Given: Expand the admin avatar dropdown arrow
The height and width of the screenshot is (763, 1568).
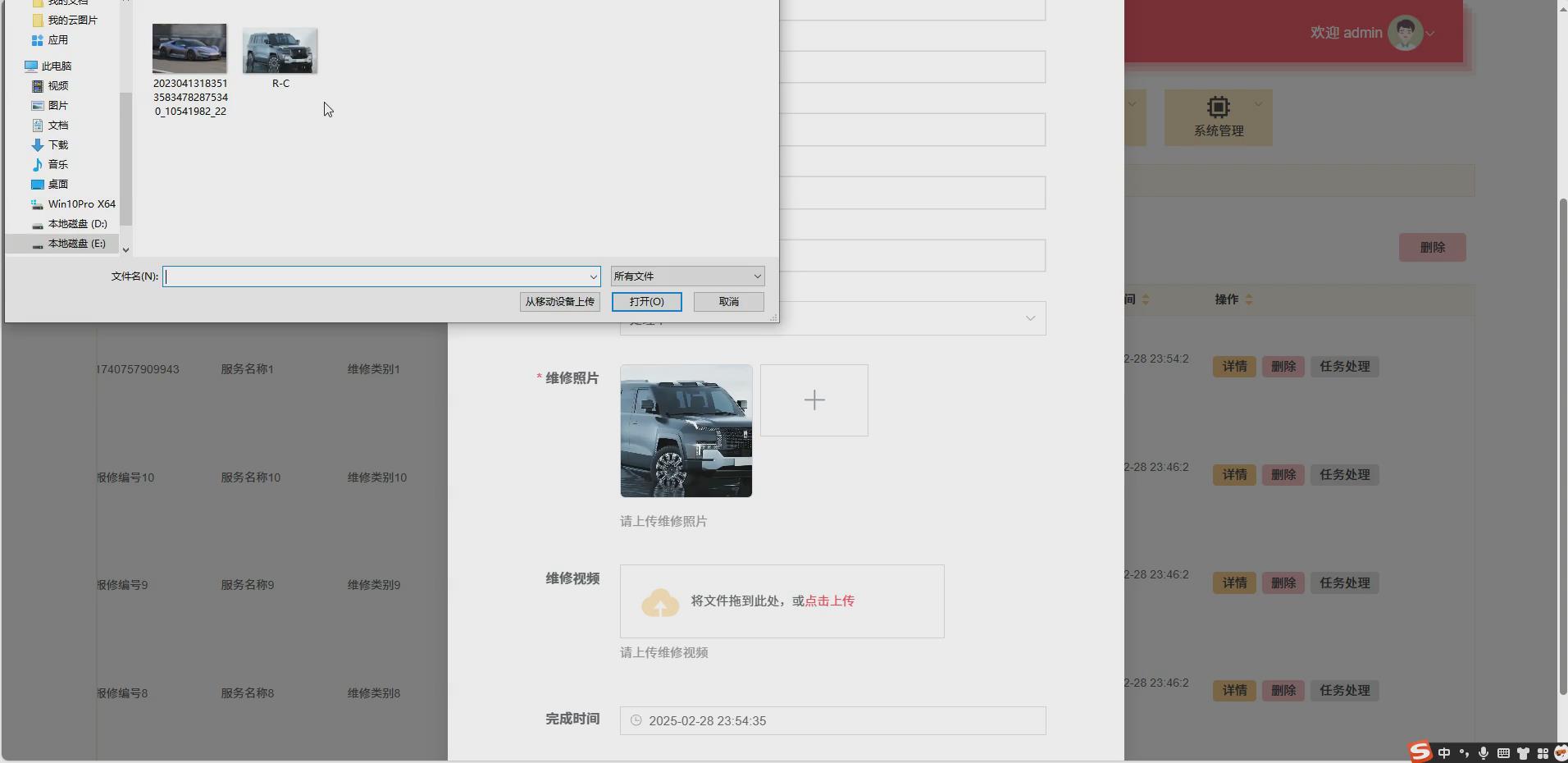Looking at the screenshot, I should coord(1431,33).
